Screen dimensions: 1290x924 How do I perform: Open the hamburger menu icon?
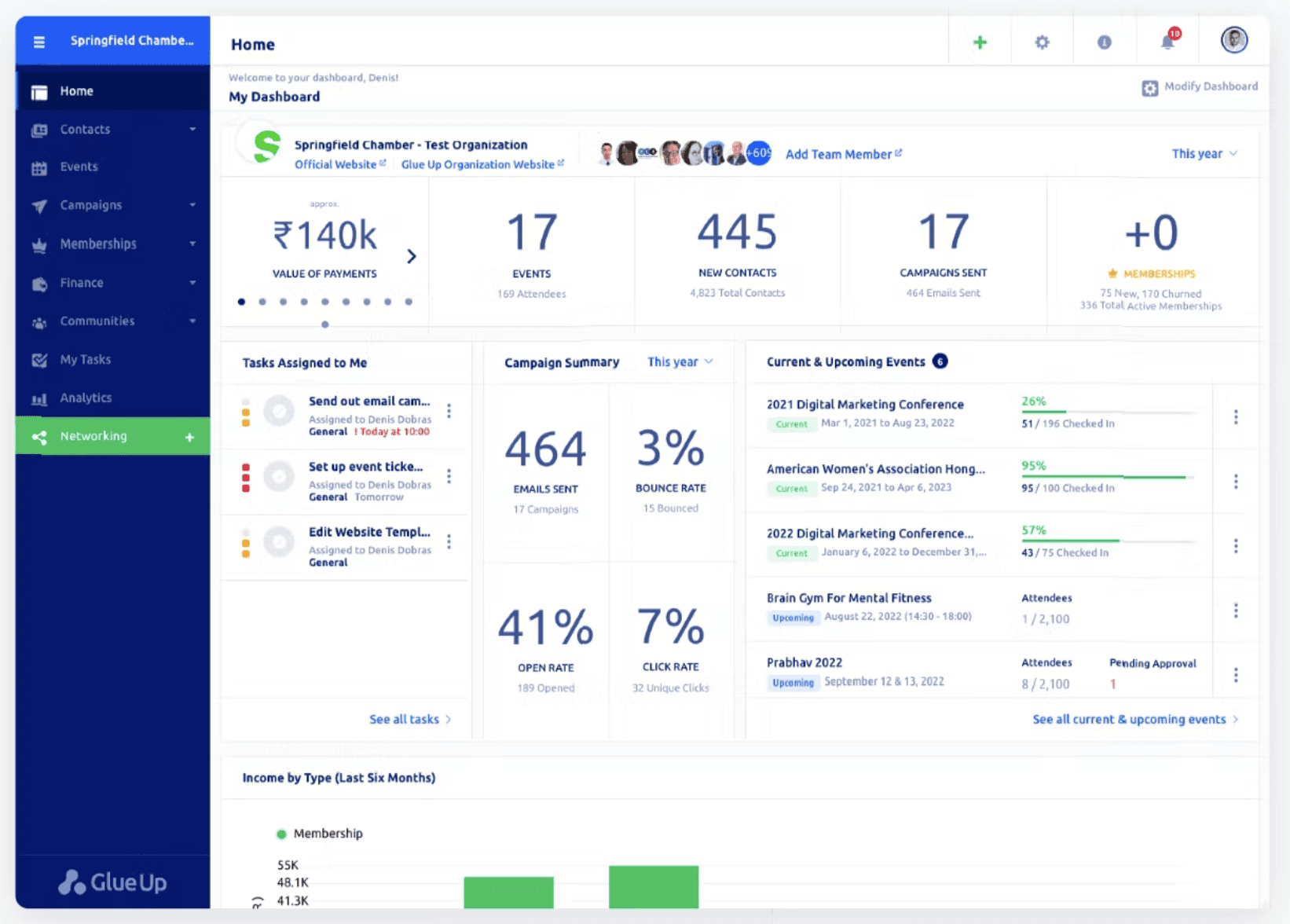[x=39, y=42]
